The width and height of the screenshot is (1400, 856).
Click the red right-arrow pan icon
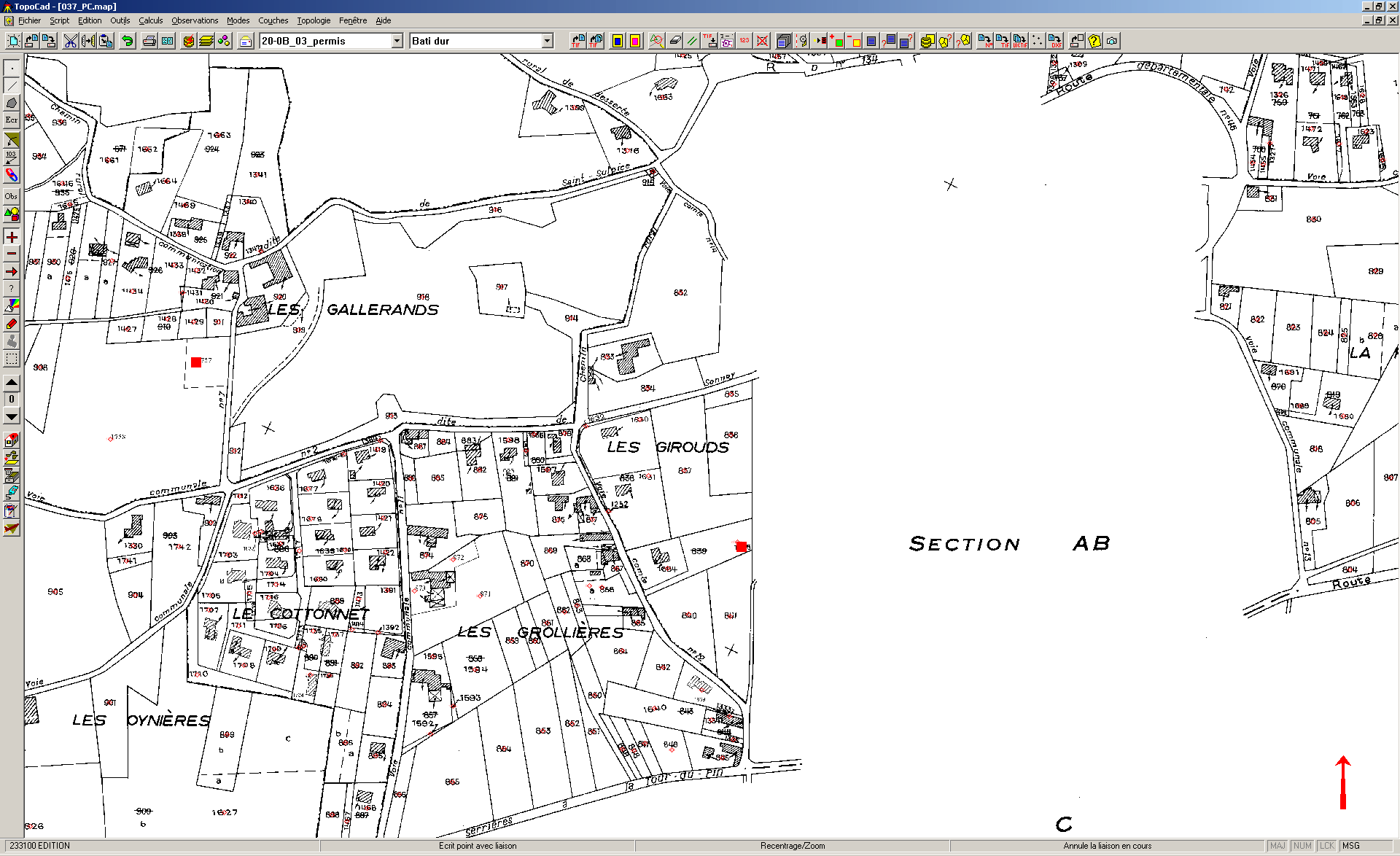(x=12, y=271)
